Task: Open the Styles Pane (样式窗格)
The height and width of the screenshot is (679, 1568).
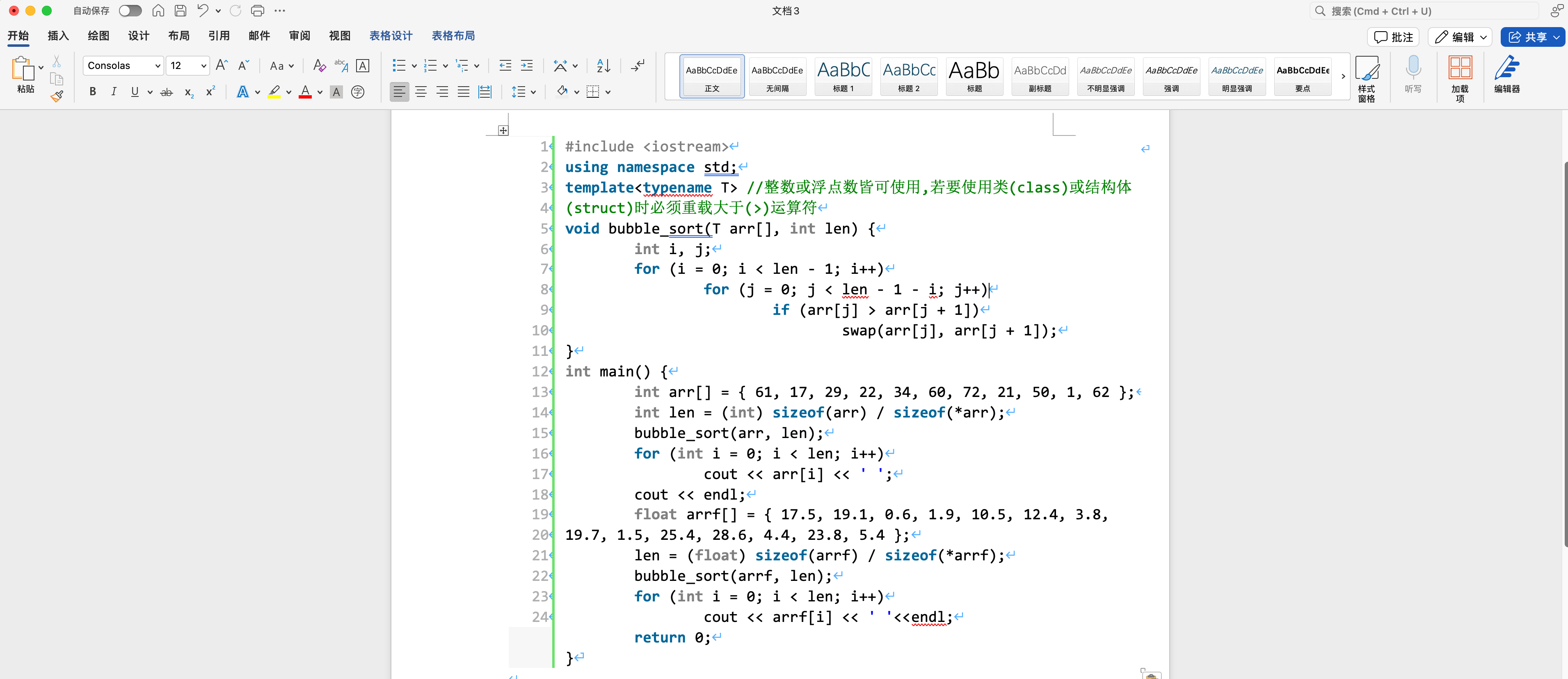Action: tap(1367, 78)
